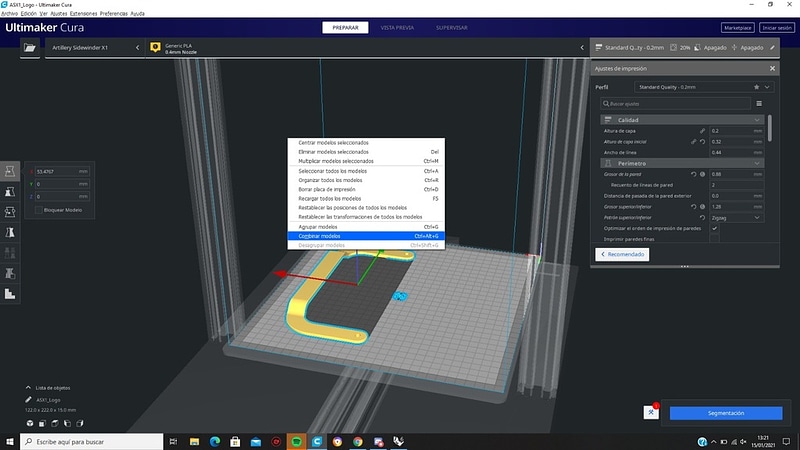Click pencil icon to rename ASX1_Logo
Image resolution: width=800 pixels, height=450 pixels.
29,399
